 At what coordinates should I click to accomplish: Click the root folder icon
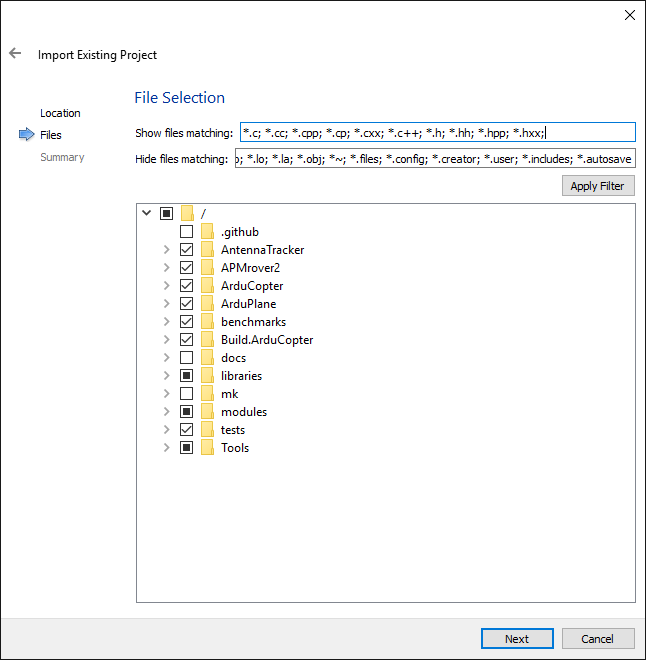(187, 213)
